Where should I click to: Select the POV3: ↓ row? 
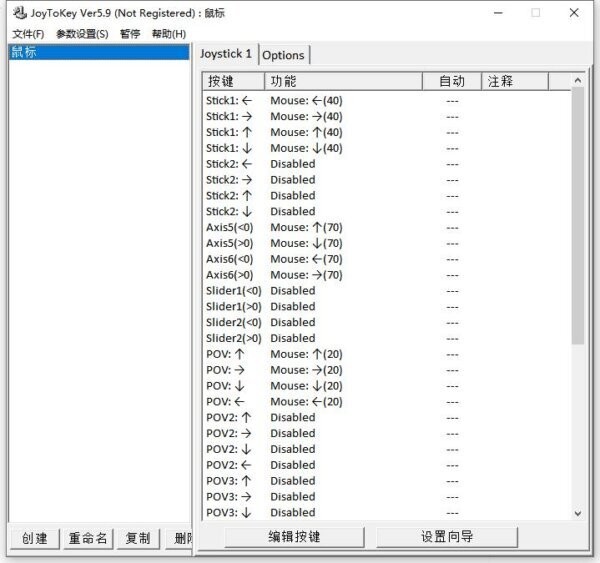(386, 513)
